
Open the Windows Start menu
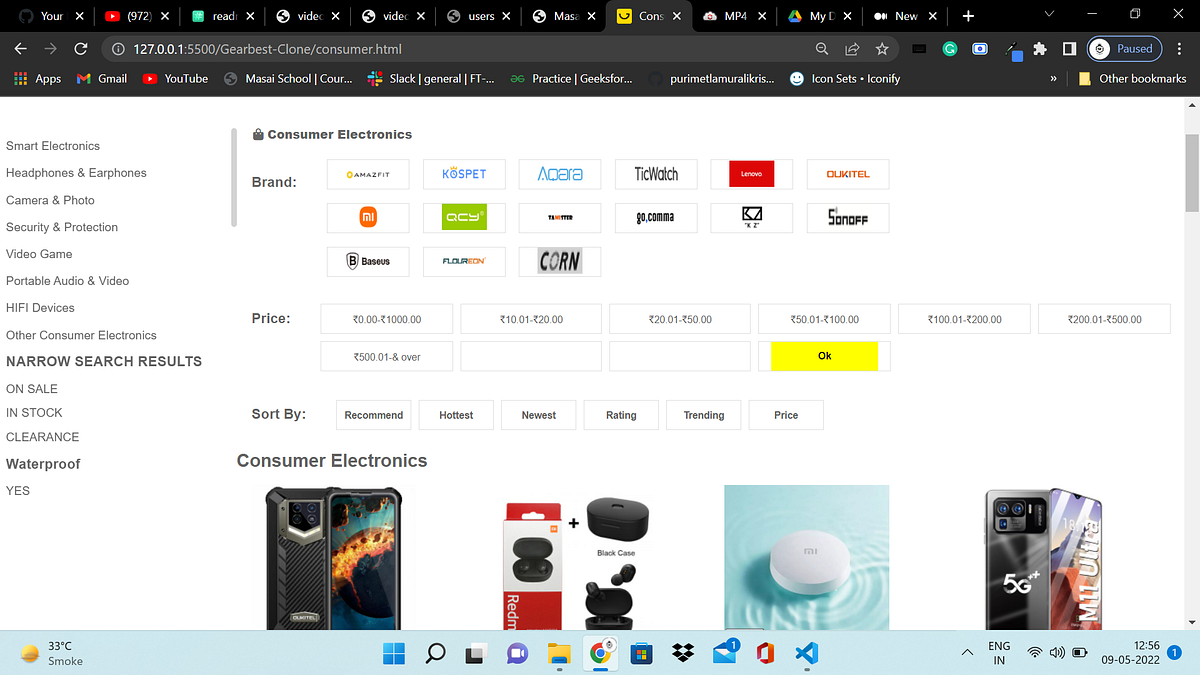394,653
